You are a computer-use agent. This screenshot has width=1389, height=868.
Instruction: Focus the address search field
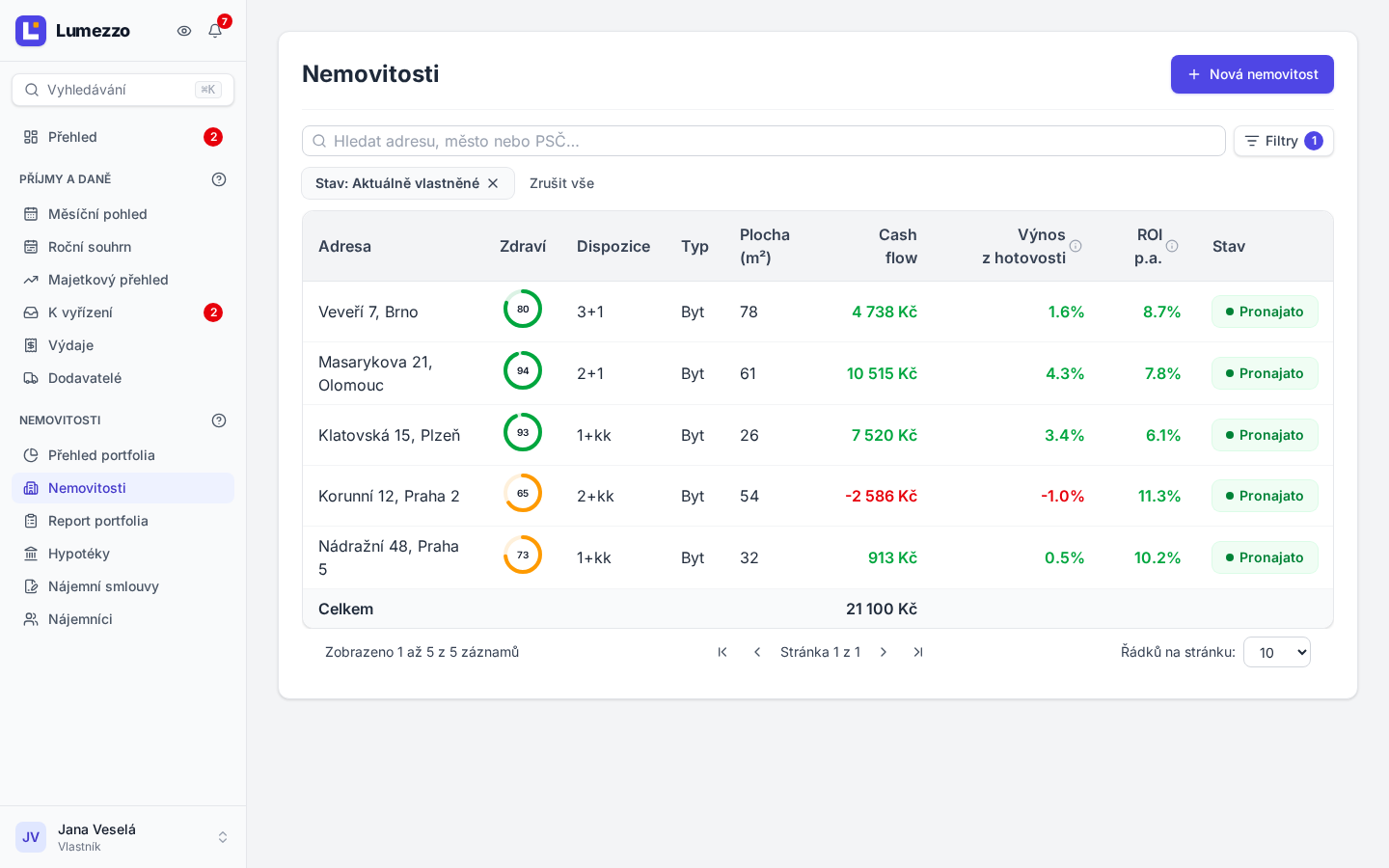tap(764, 141)
